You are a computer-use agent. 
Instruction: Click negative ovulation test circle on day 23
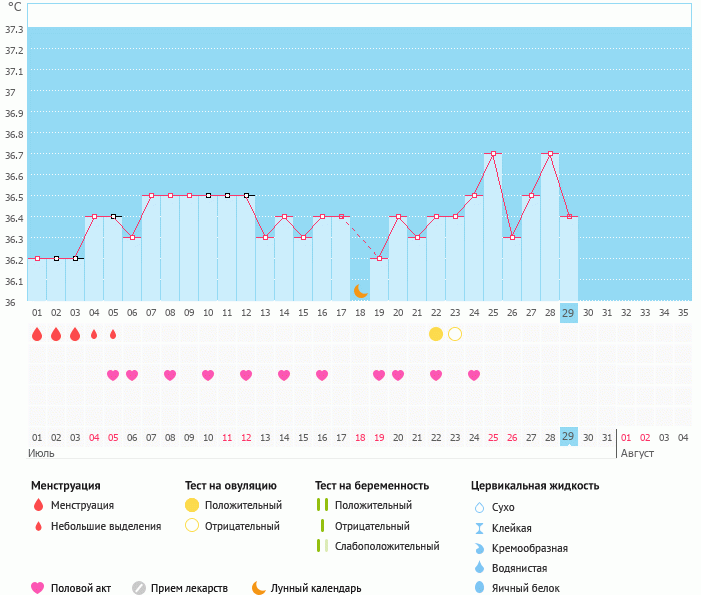[455, 334]
